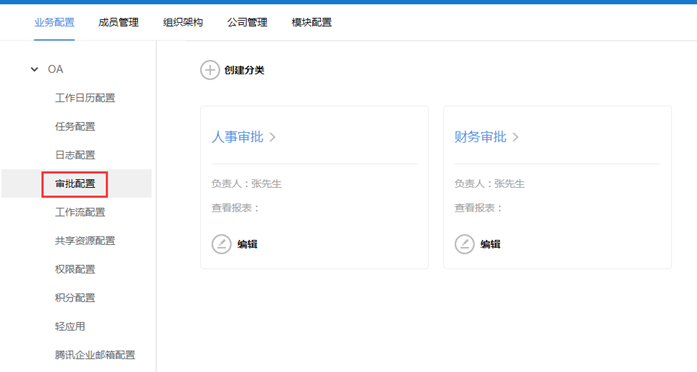Go to the 公司管理 tab
This screenshot has width=697, height=372.
point(247,22)
